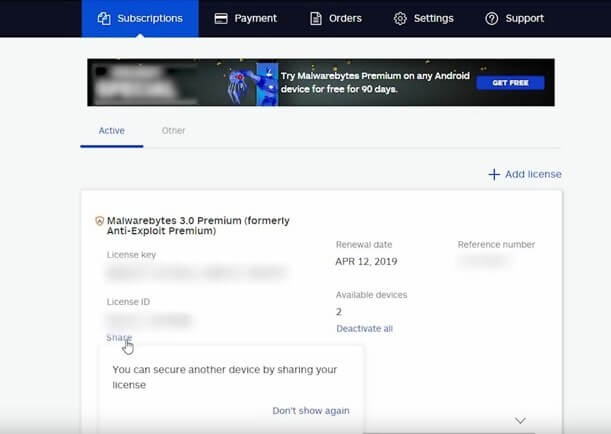Click the Deactivate all link
This screenshot has height=434, width=611.
pyautogui.click(x=364, y=329)
